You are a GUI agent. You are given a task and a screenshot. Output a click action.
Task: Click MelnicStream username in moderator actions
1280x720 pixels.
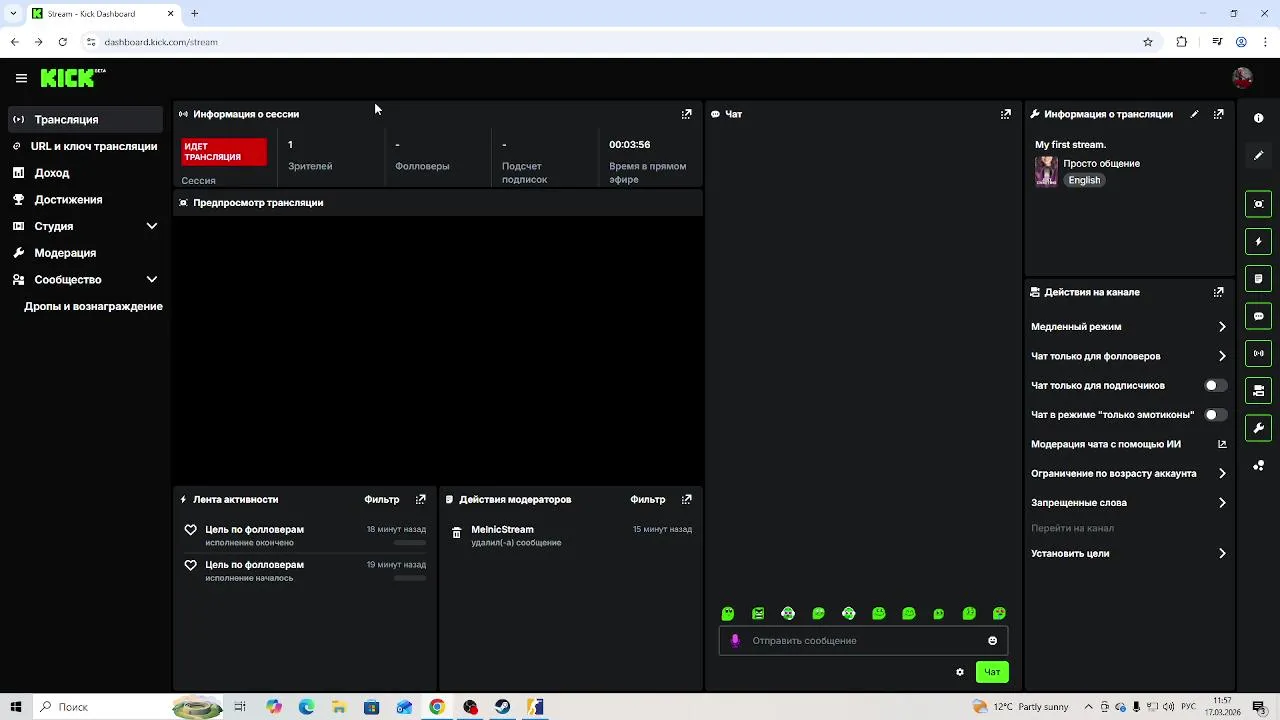point(502,529)
